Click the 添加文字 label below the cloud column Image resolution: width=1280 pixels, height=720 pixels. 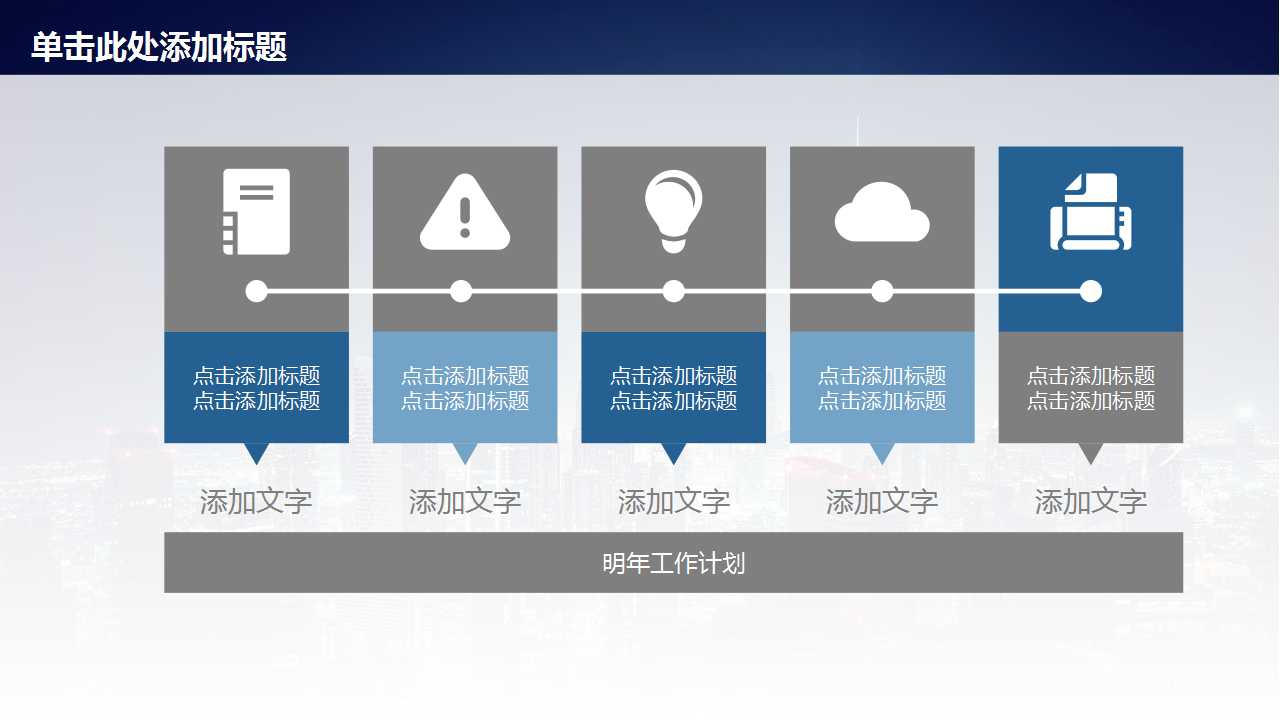[882, 502]
